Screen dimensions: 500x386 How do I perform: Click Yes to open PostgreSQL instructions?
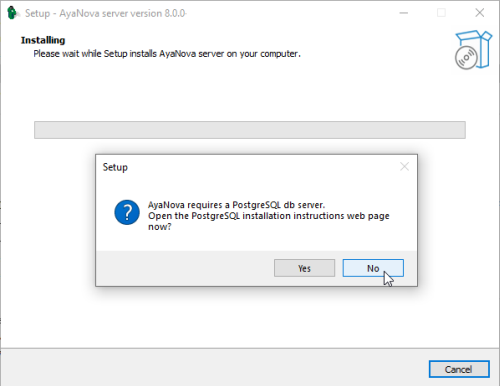pyautogui.click(x=304, y=268)
